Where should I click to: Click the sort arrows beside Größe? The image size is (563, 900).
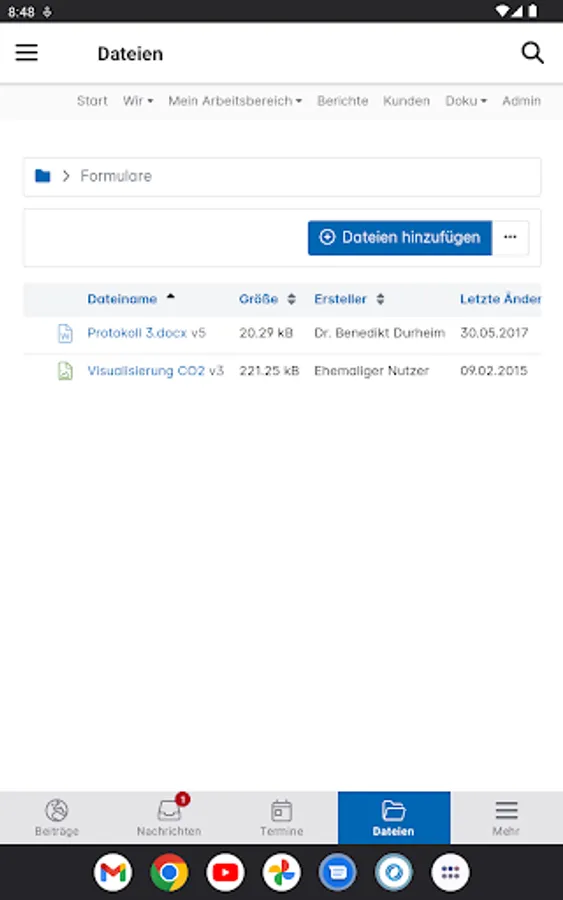coord(292,299)
